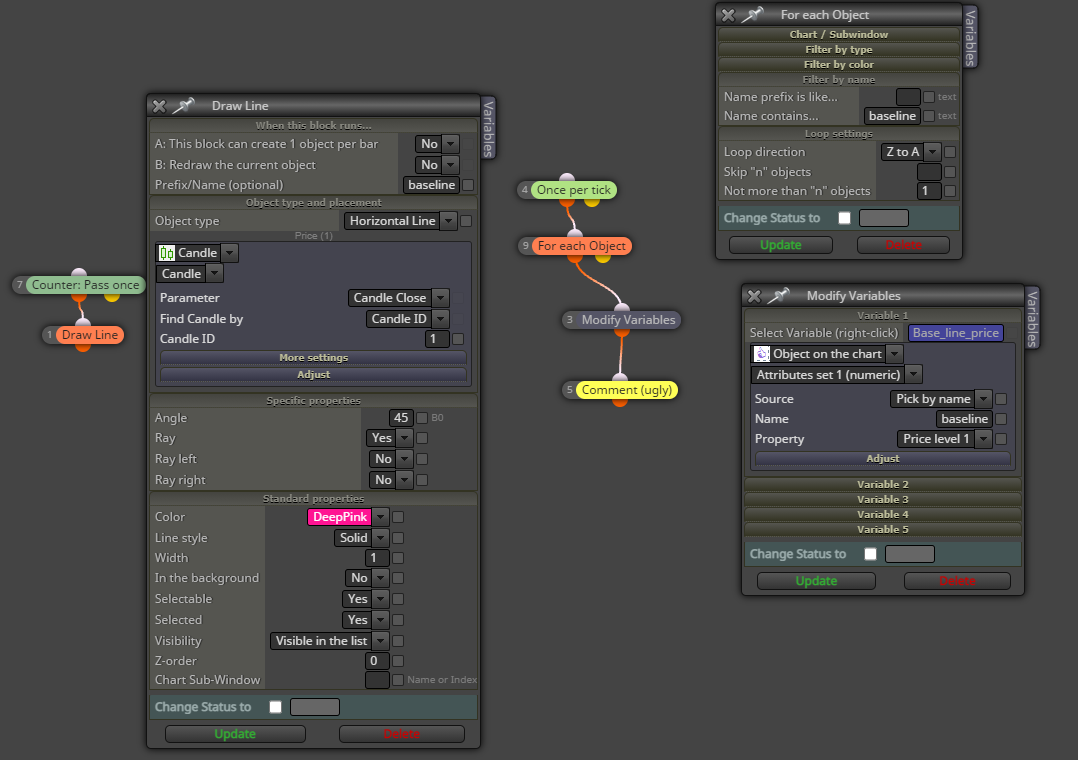Click the pin icon in For each Object panel
The image size is (1078, 760).
point(752,14)
